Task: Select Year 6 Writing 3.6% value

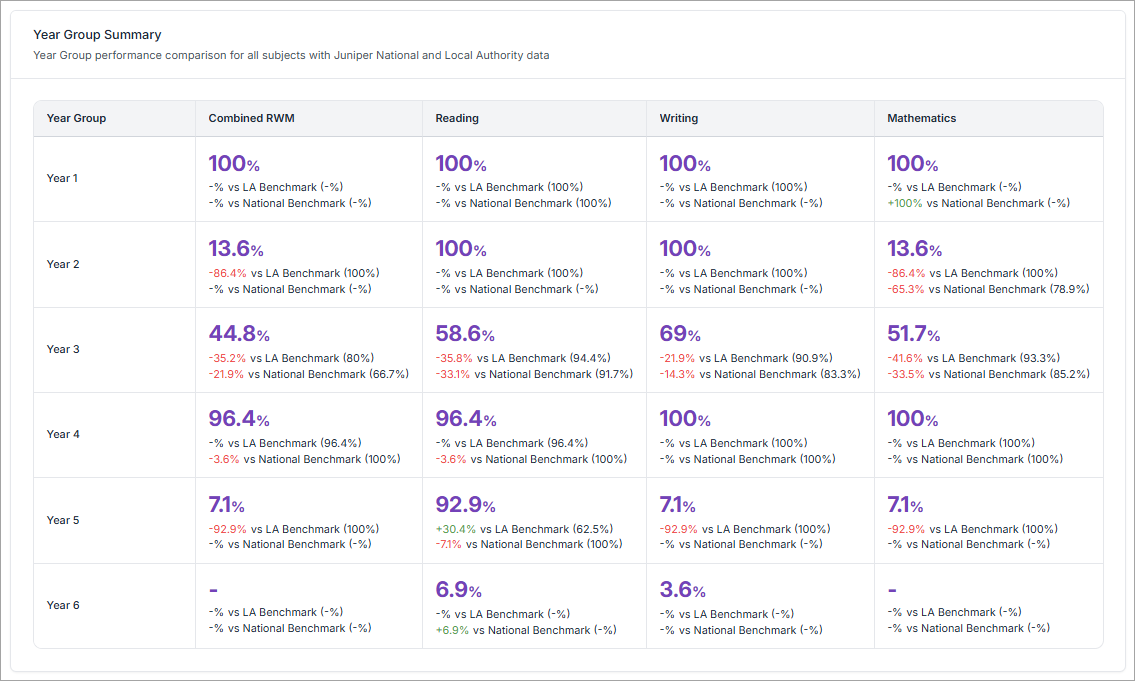Action: tap(683, 590)
